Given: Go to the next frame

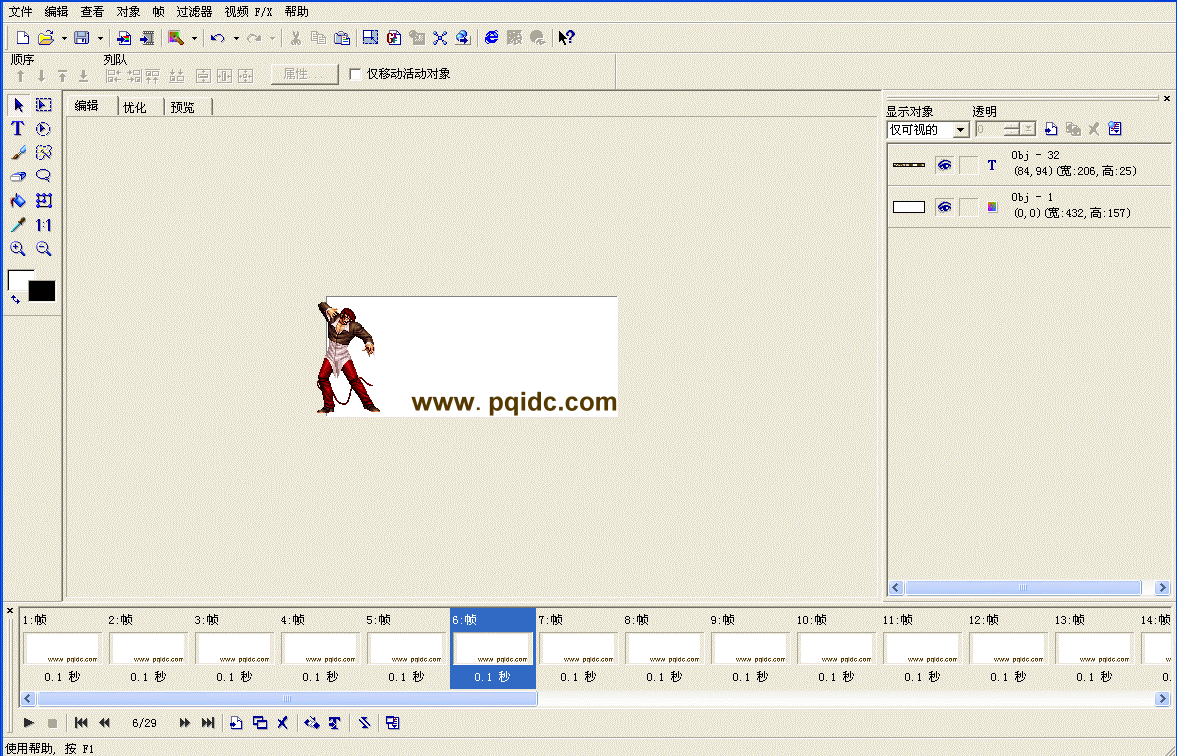Looking at the screenshot, I should [185, 723].
